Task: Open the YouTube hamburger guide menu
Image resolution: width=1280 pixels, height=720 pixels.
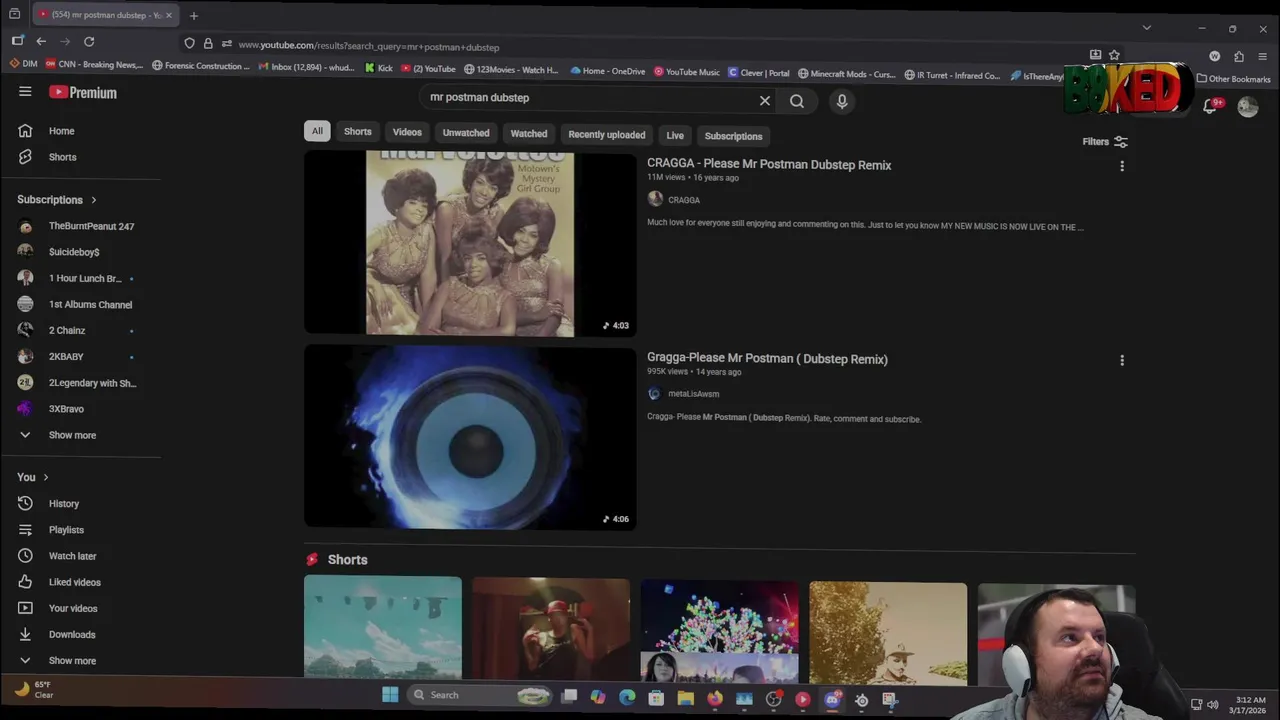Action: click(25, 92)
